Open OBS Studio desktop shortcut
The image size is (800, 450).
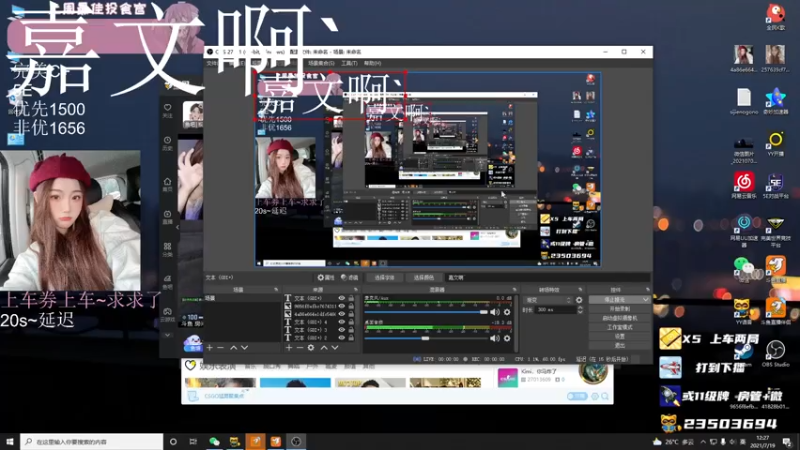[x=776, y=354]
